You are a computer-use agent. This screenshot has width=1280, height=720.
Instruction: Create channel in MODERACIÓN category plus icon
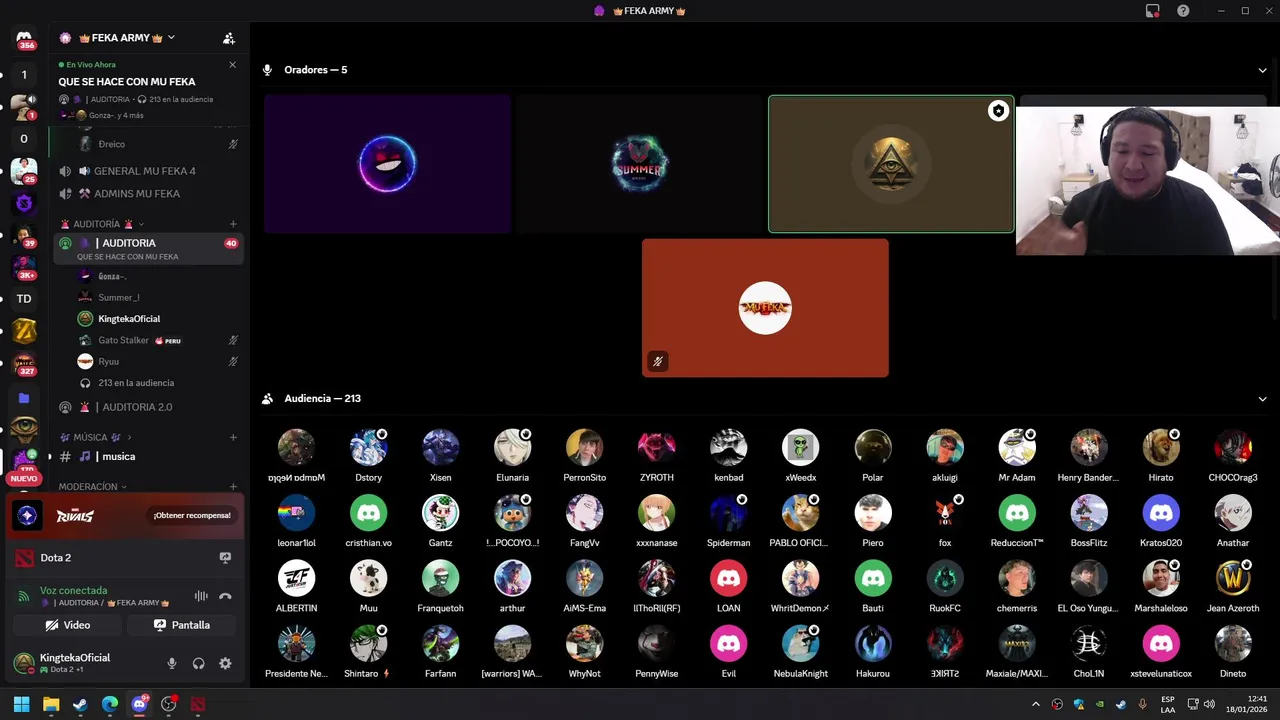(x=233, y=486)
